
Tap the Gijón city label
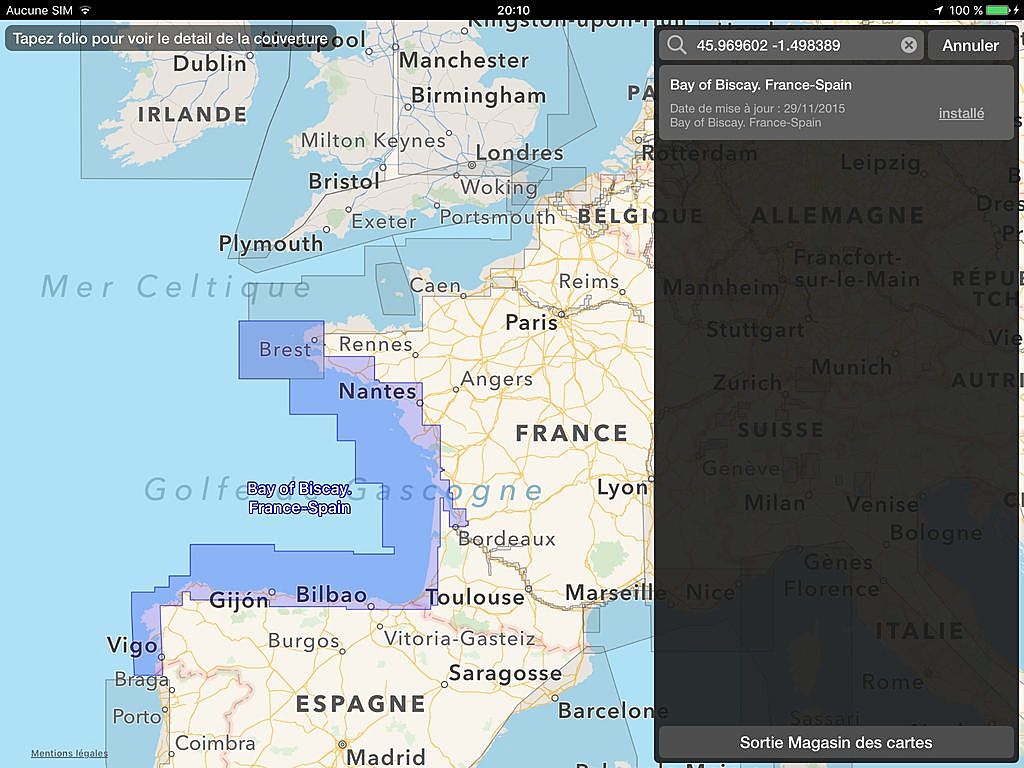238,600
